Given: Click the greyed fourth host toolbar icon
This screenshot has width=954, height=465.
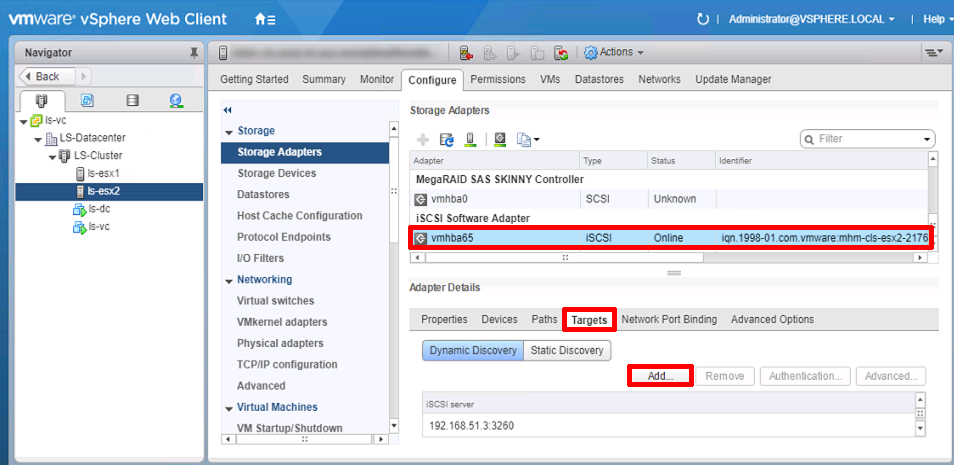Looking at the screenshot, I should pyautogui.click(x=537, y=53).
